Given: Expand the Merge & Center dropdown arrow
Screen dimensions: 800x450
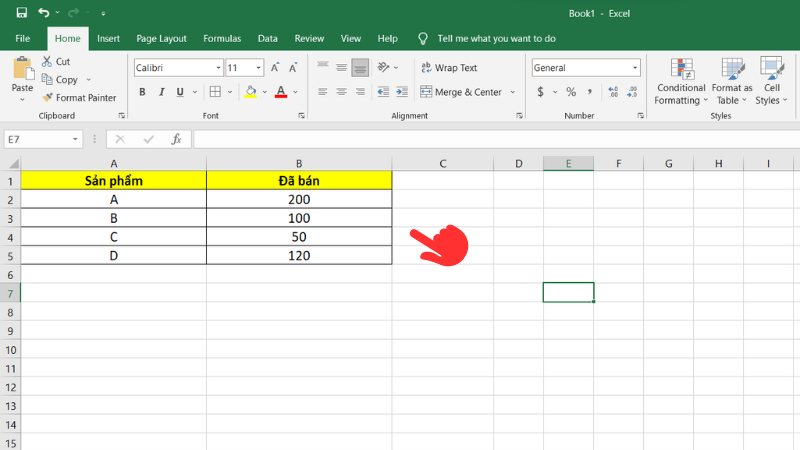Looking at the screenshot, I should [x=513, y=92].
